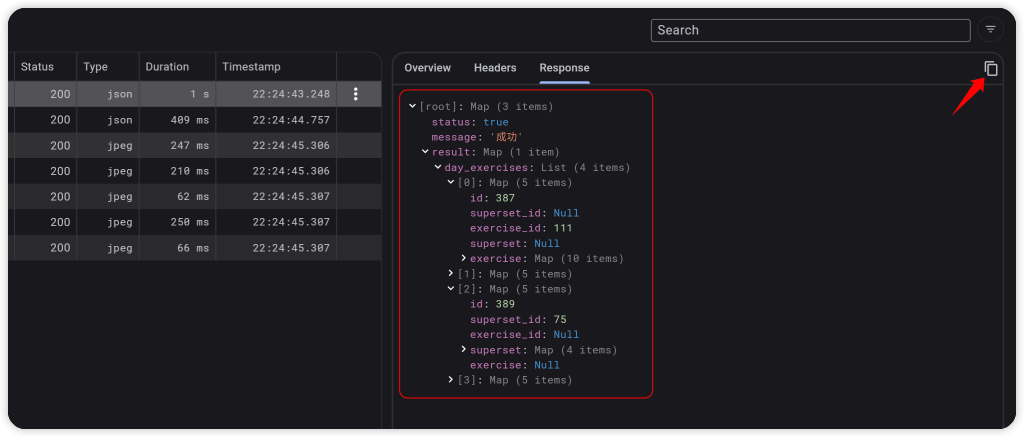The image size is (1024, 437).
Task: Click the status: true line
Action: tap(470, 122)
